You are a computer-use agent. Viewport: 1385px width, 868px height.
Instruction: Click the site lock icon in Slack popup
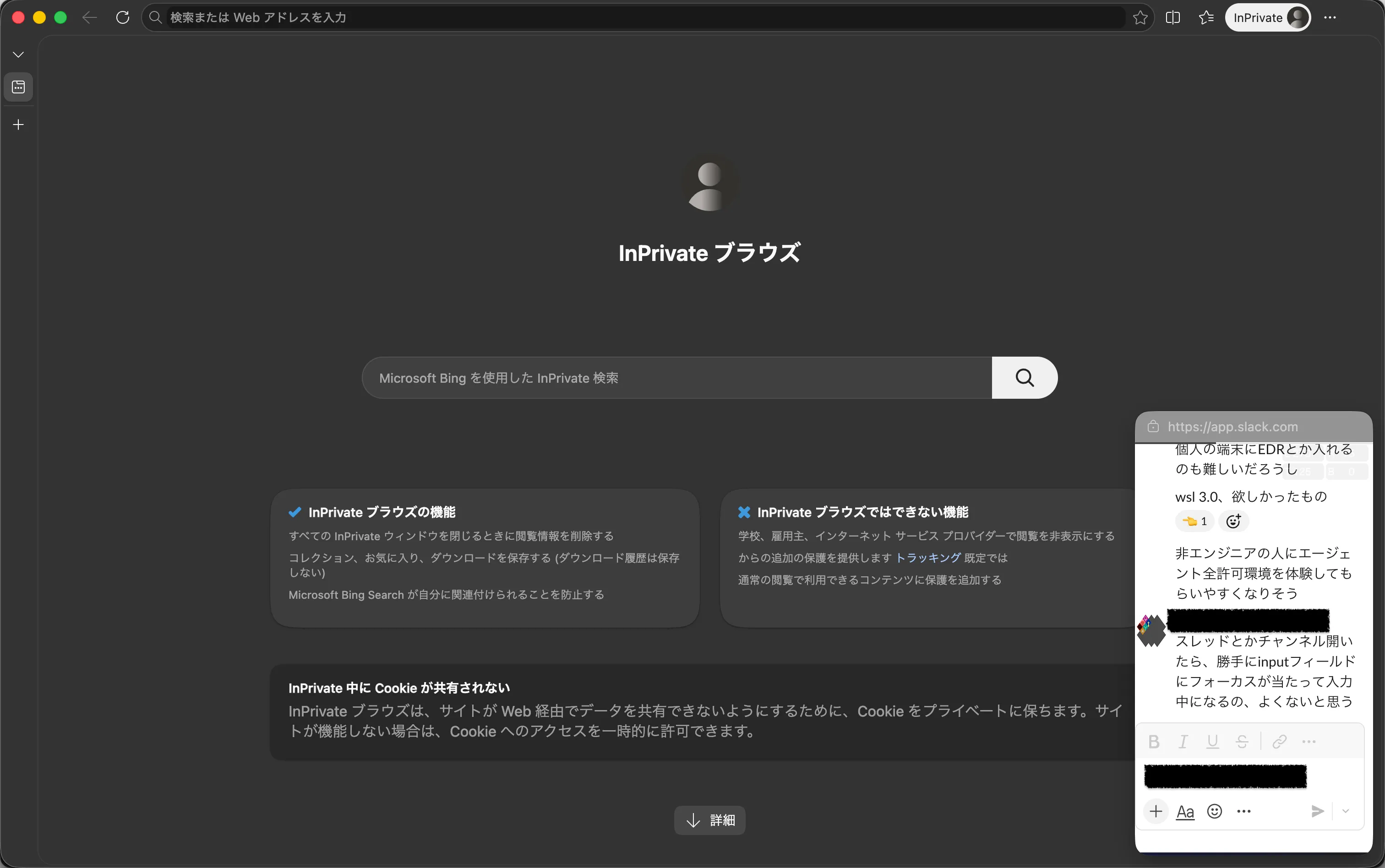(x=1153, y=427)
